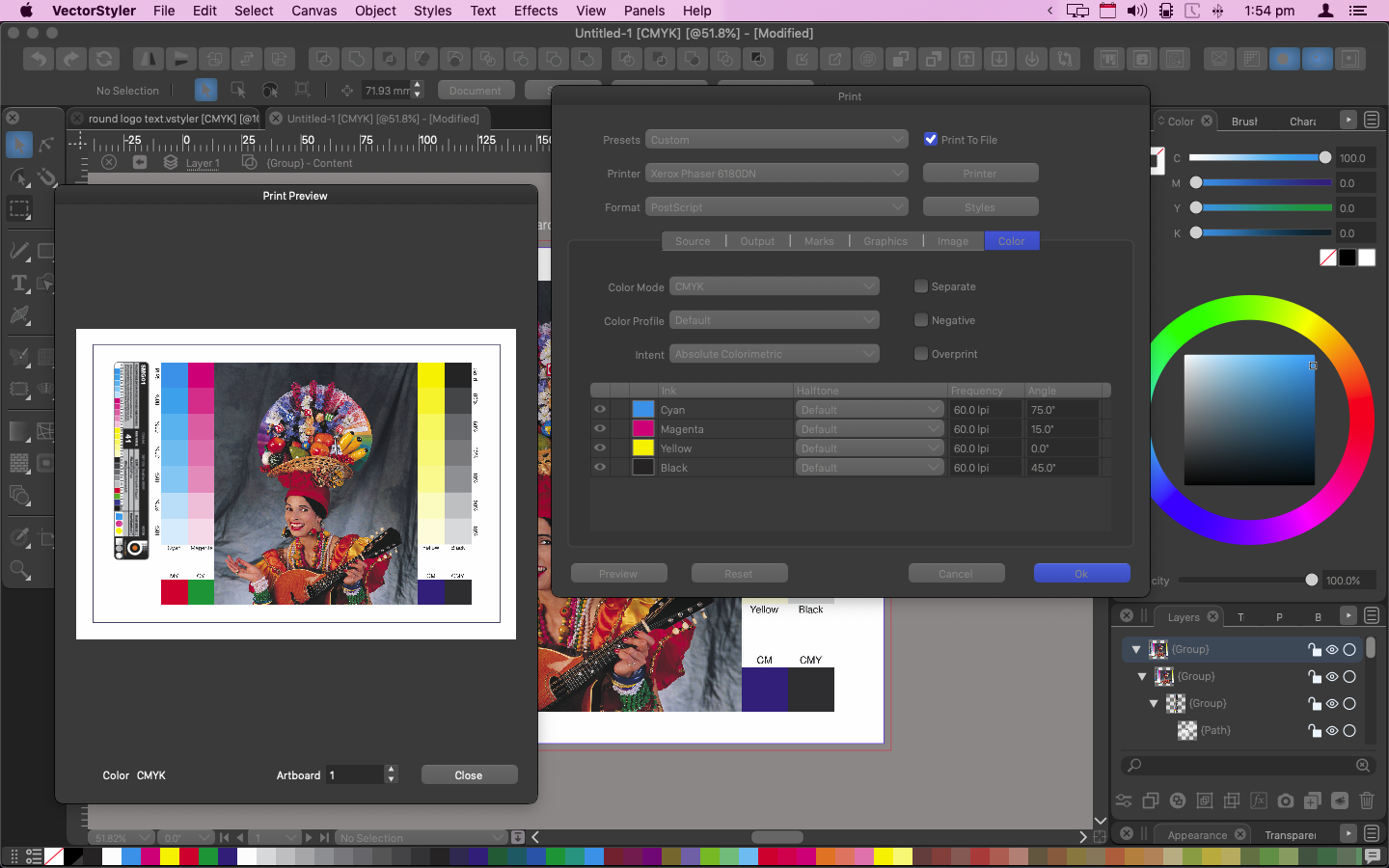Select the Zoom magnifier tool
This screenshot has height=868, width=1389.
[x=19, y=570]
